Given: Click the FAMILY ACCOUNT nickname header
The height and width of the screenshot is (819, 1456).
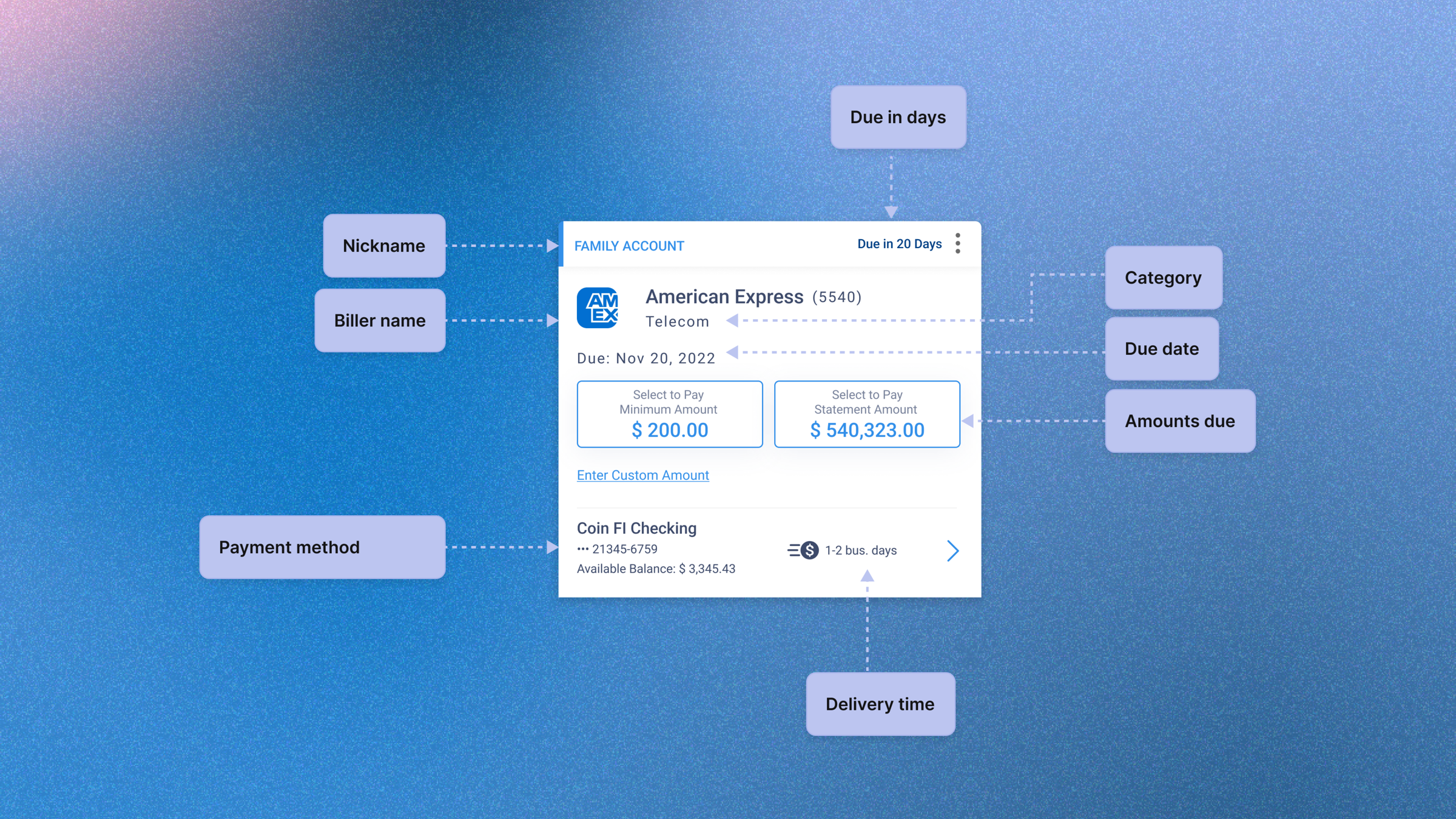Looking at the screenshot, I should (x=629, y=246).
